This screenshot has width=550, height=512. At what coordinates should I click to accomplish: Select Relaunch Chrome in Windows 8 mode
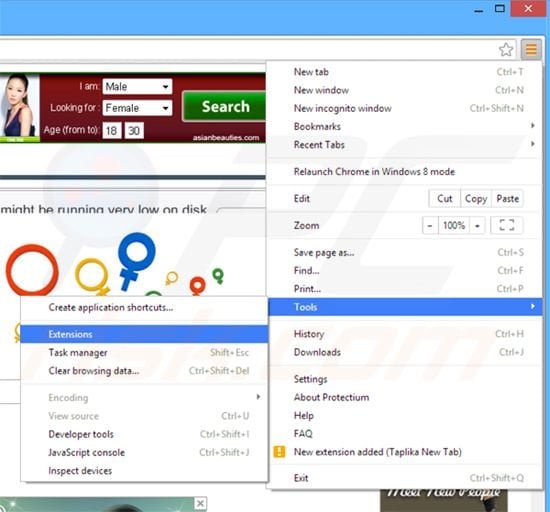[404, 171]
